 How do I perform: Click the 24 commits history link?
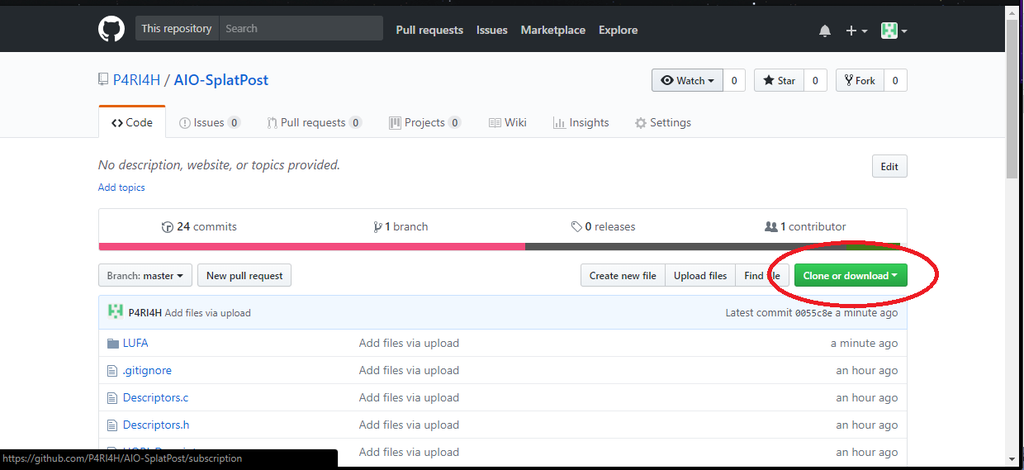(199, 227)
